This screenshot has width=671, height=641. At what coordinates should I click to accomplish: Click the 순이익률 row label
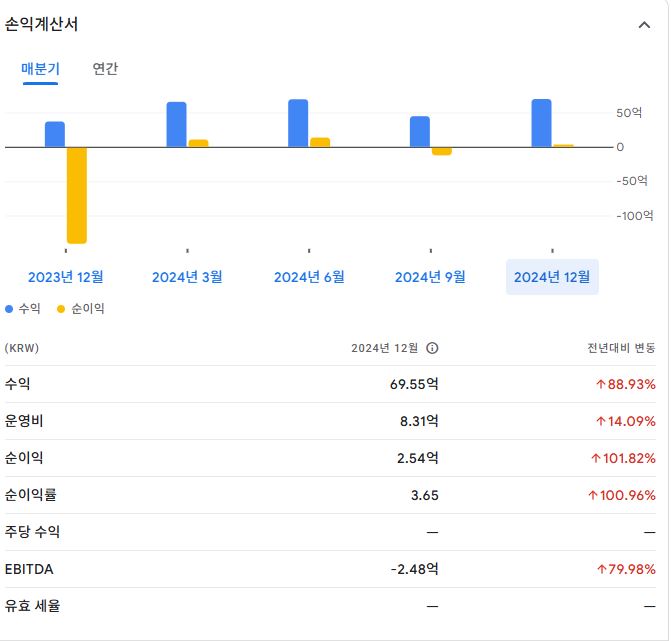[30, 495]
